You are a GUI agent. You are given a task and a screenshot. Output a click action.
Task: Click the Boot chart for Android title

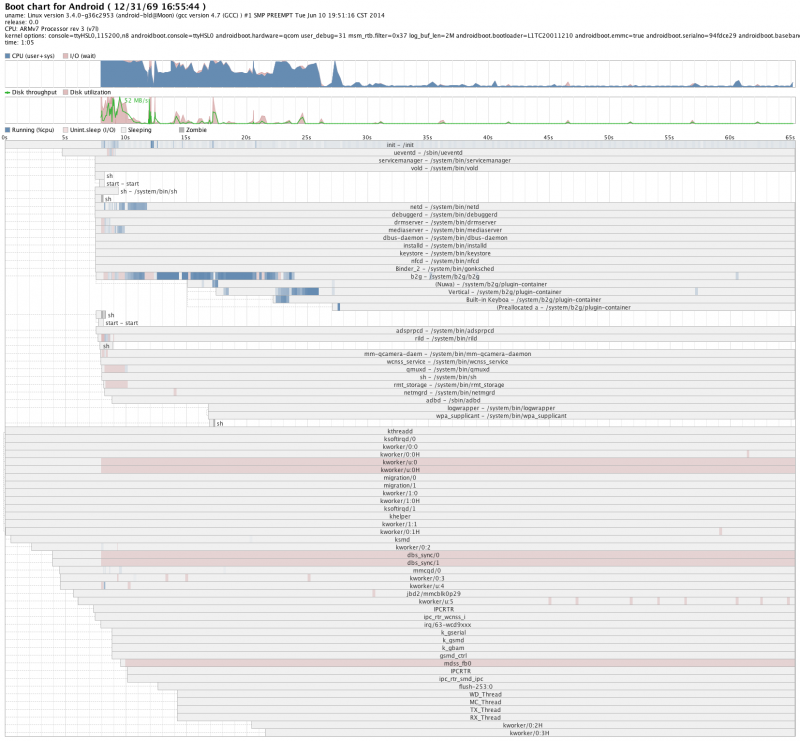(x=106, y=7)
